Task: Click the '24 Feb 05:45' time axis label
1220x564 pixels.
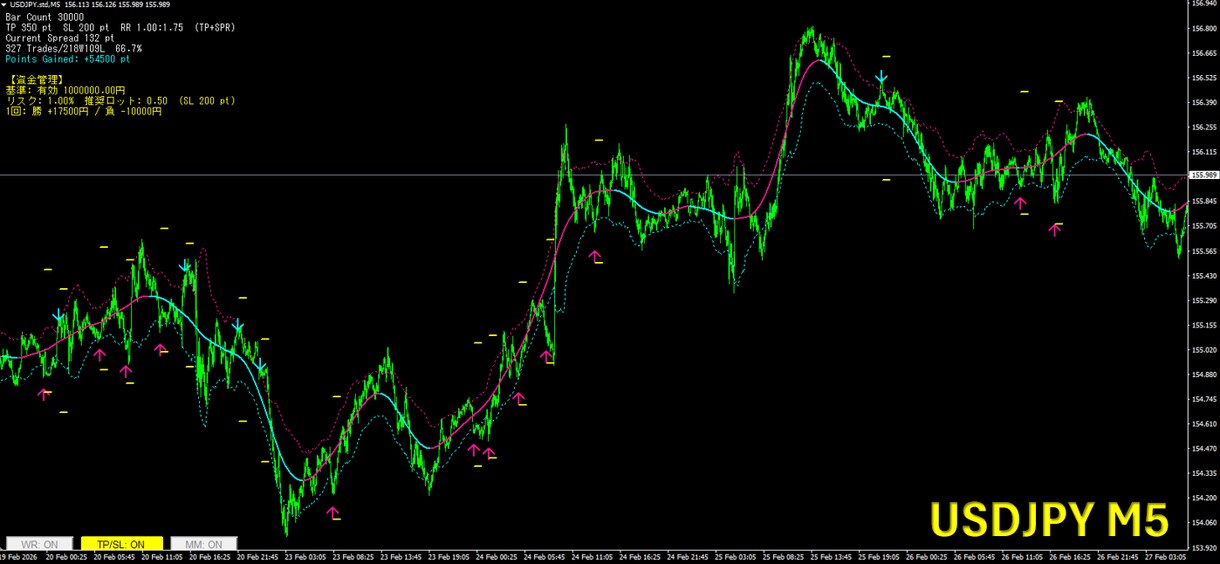Action: tap(546, 558)
